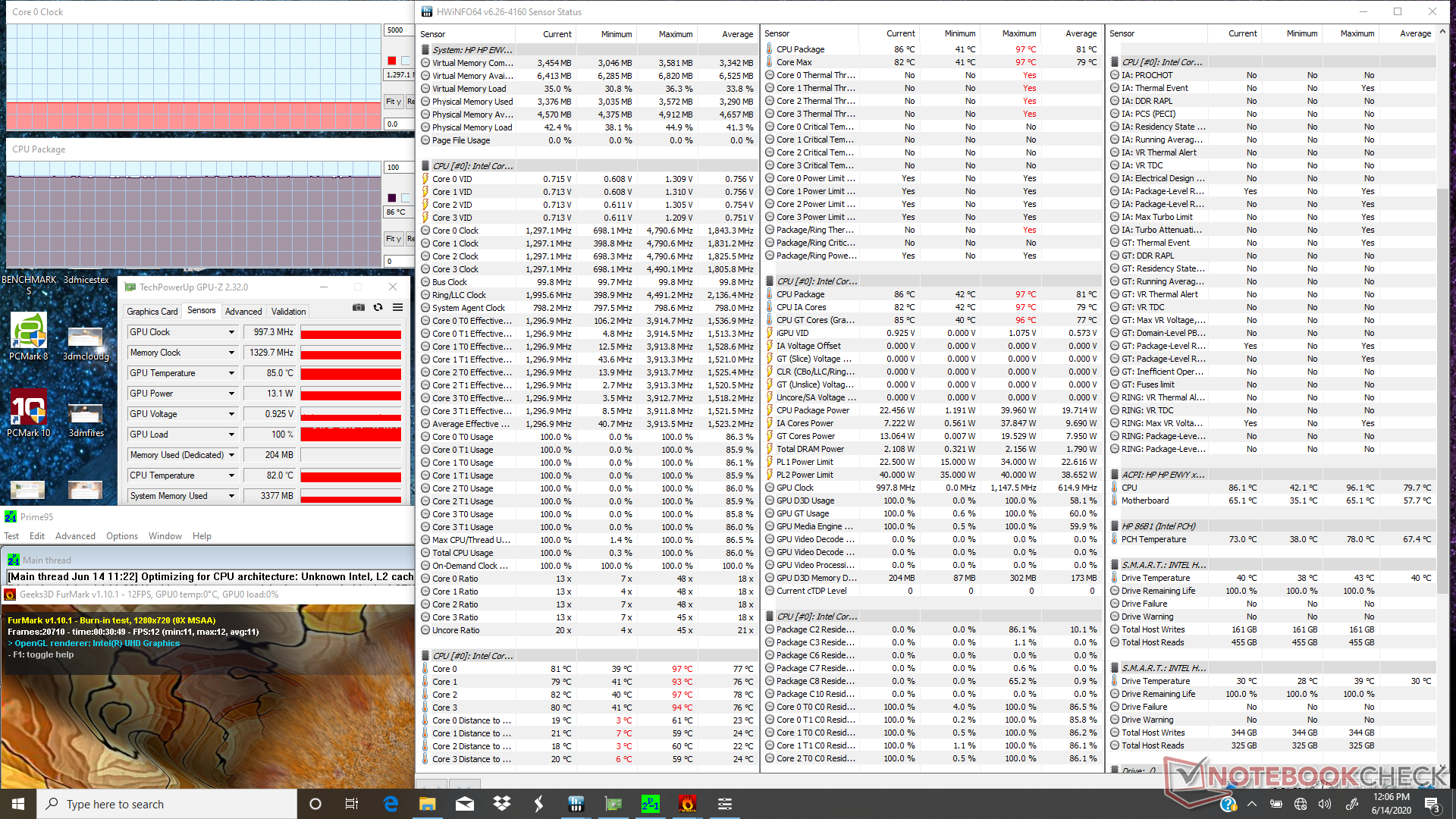
Task: Click the FurMark icon in taskbar
Action: pyautogui.click(x=687, y=804)
